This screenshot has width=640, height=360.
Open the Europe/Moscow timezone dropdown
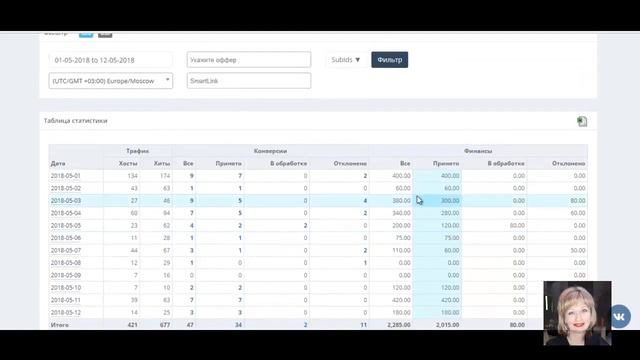click(111, 81)
